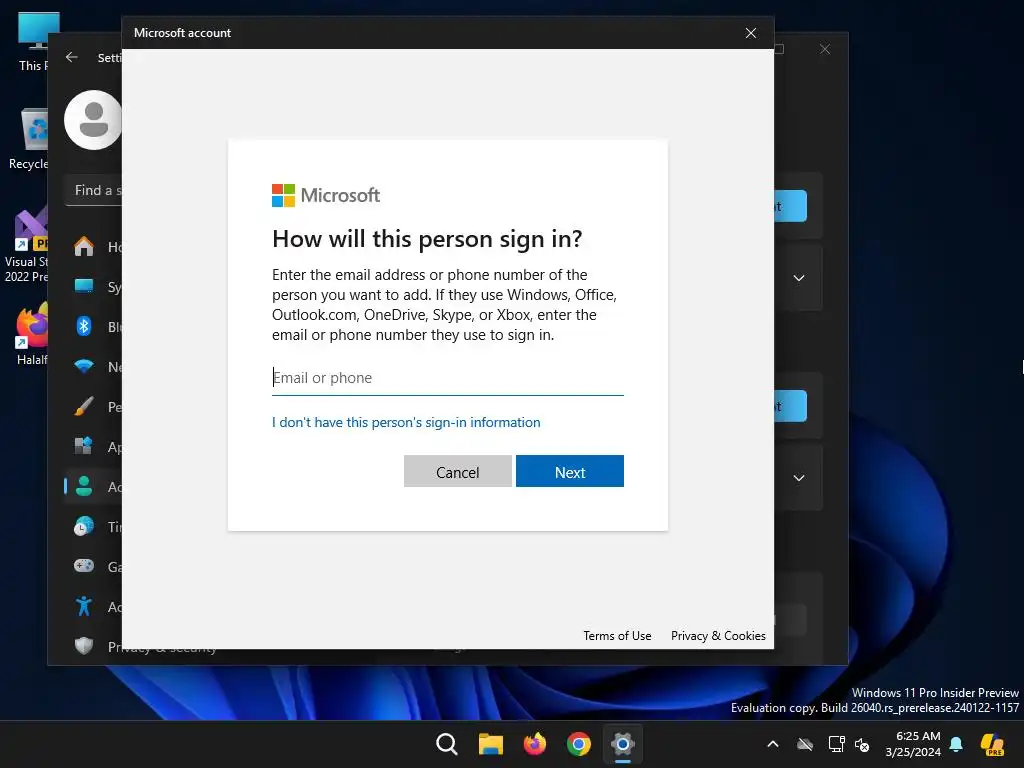This screenshot has width=1024, height=768.
Task: Click the Email or phone input field
Action: [x=447, y=378]
